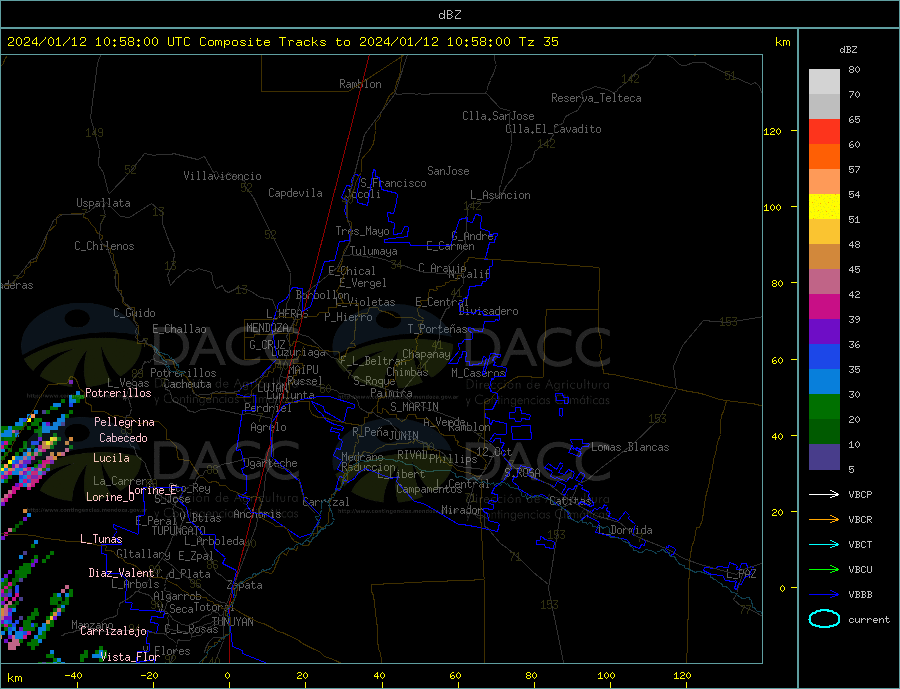Viewport: 900px width, 689px height.
Task: Click the Tulumaya label
Action: coord(374,251)
